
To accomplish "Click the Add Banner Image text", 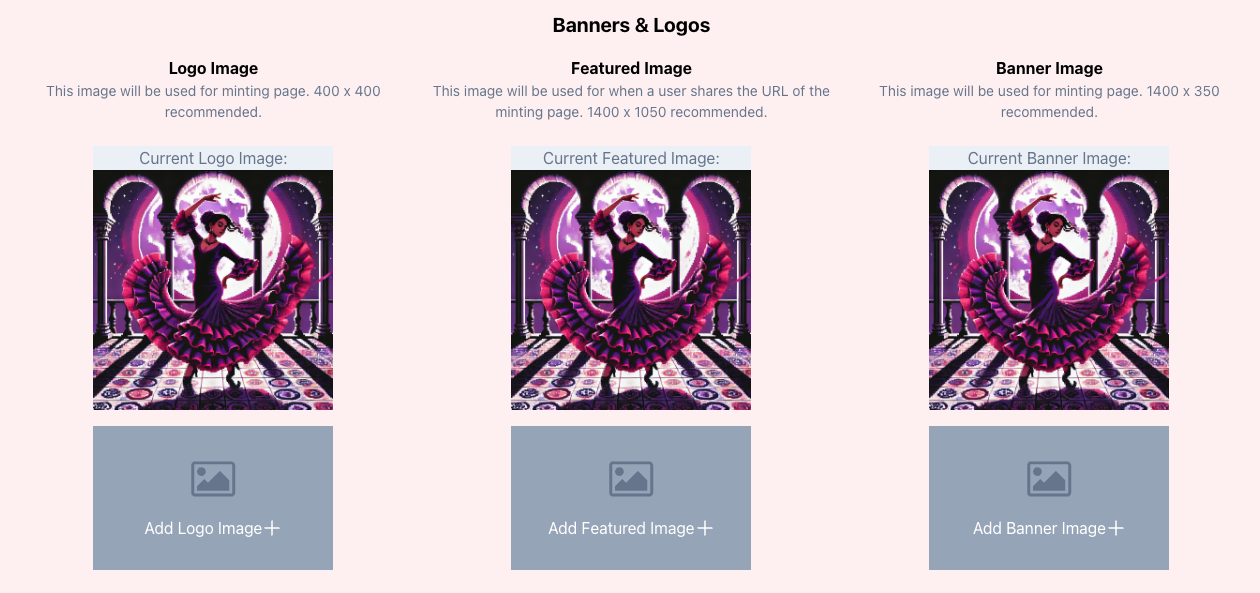I will coord(1039,528).
